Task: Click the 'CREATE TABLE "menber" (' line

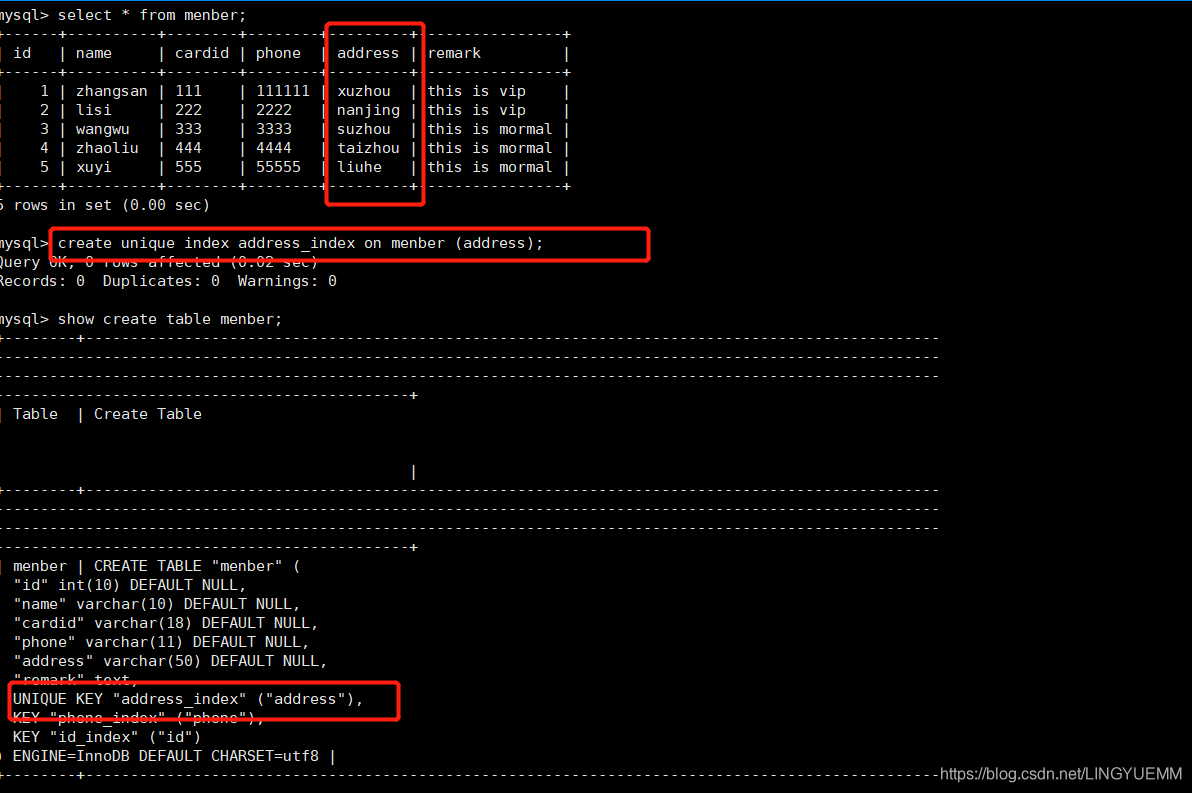Action: (x=197, y=566)
